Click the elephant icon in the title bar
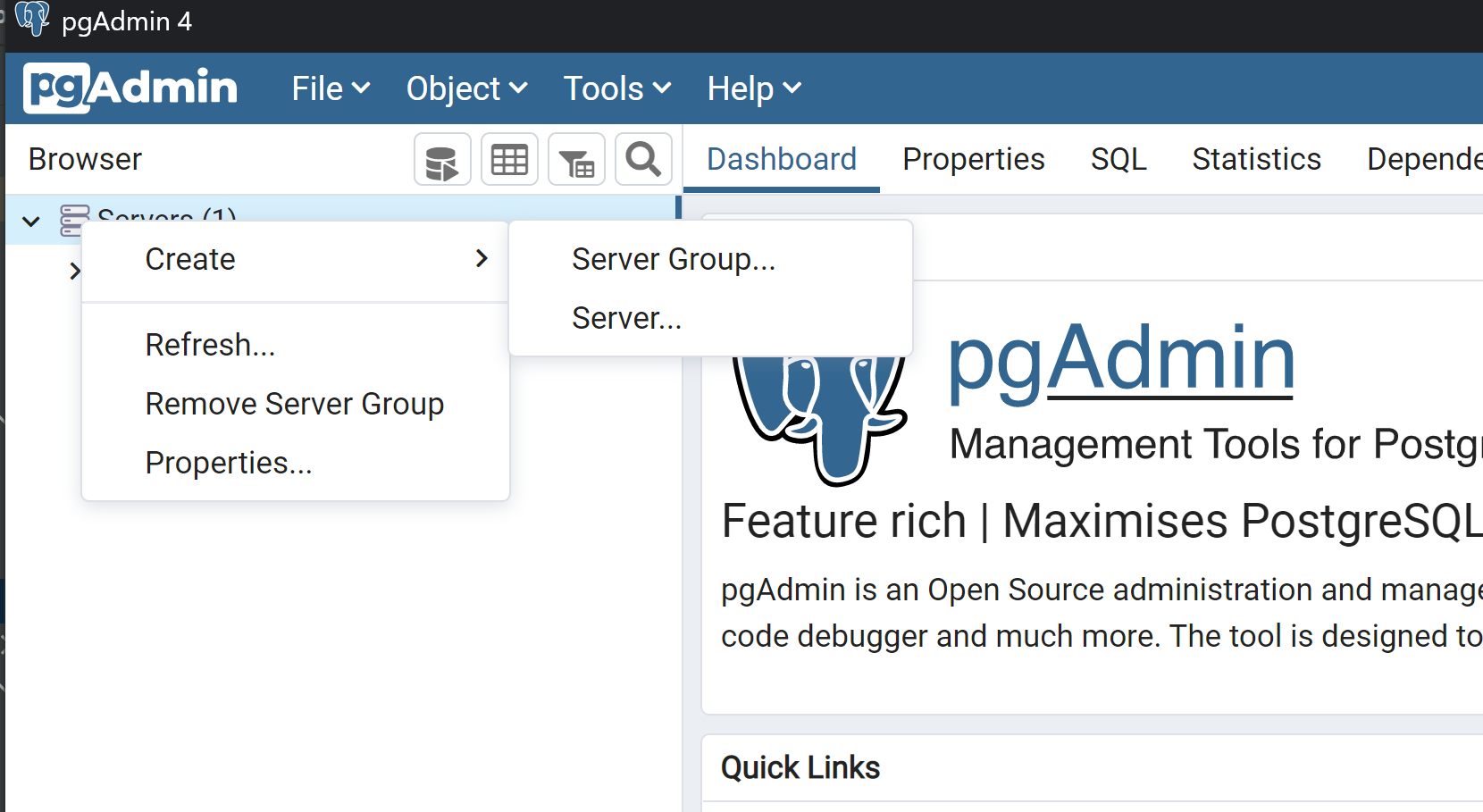1483x812 pixels. pyautogui.click(x=32, y=19)
